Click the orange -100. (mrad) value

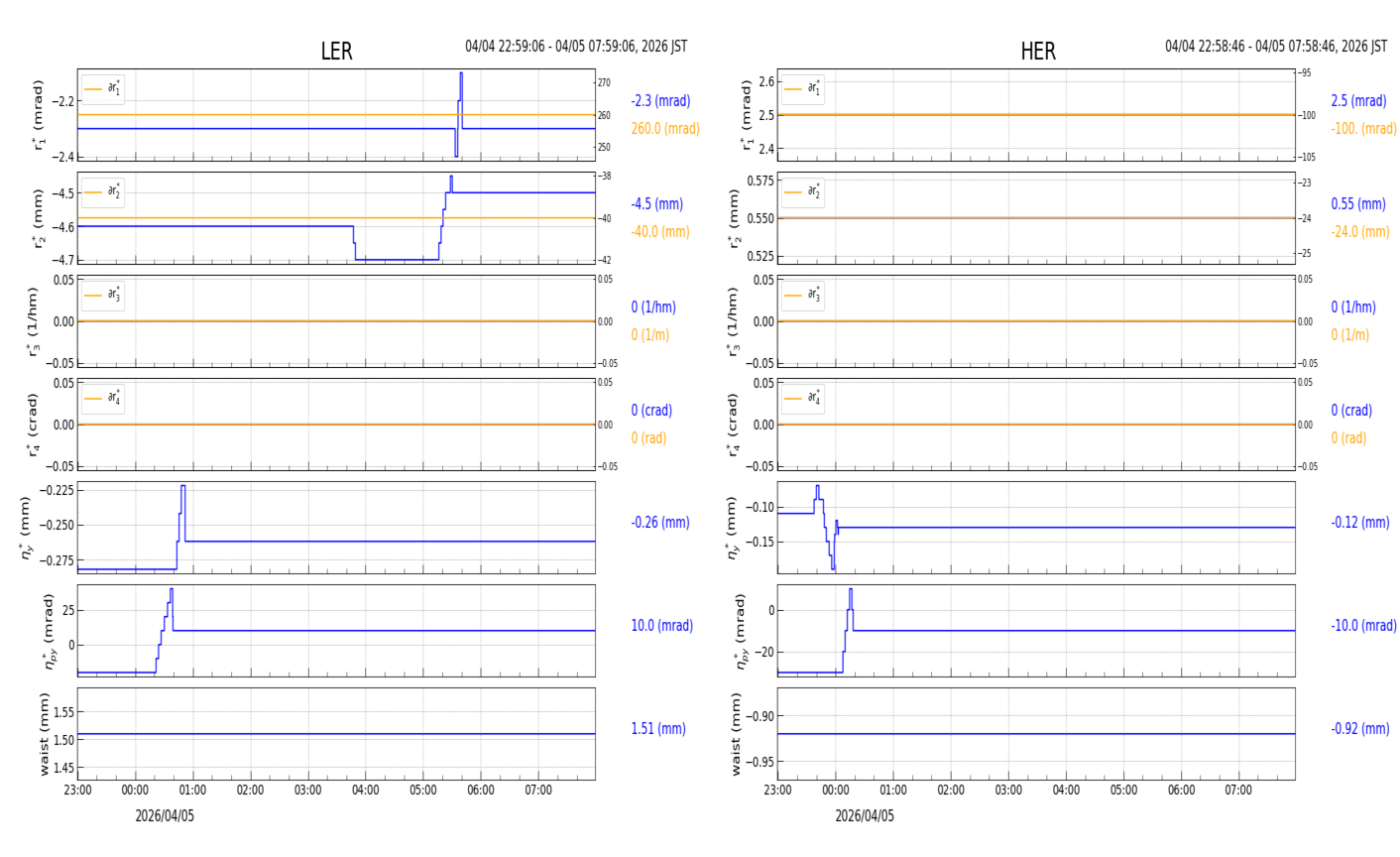(1362, 129)
